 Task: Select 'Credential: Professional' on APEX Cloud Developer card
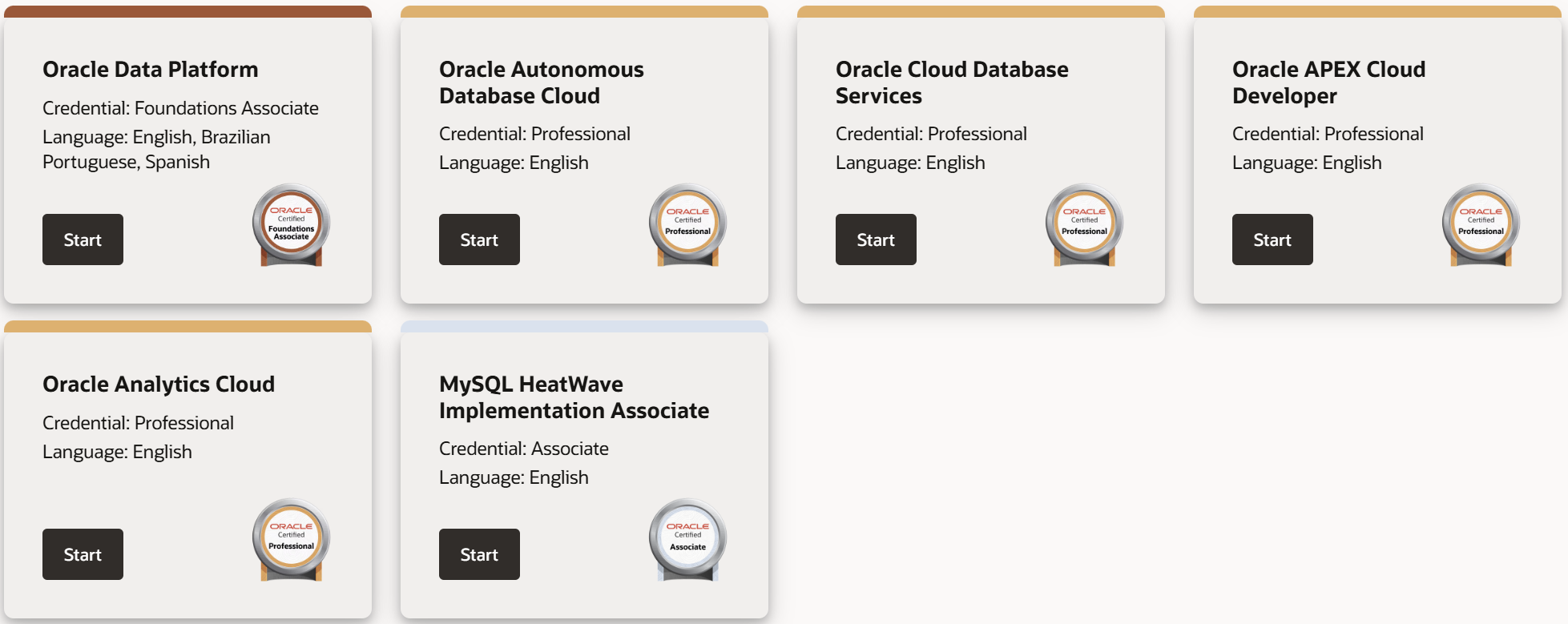click(x=1328, y=134)
